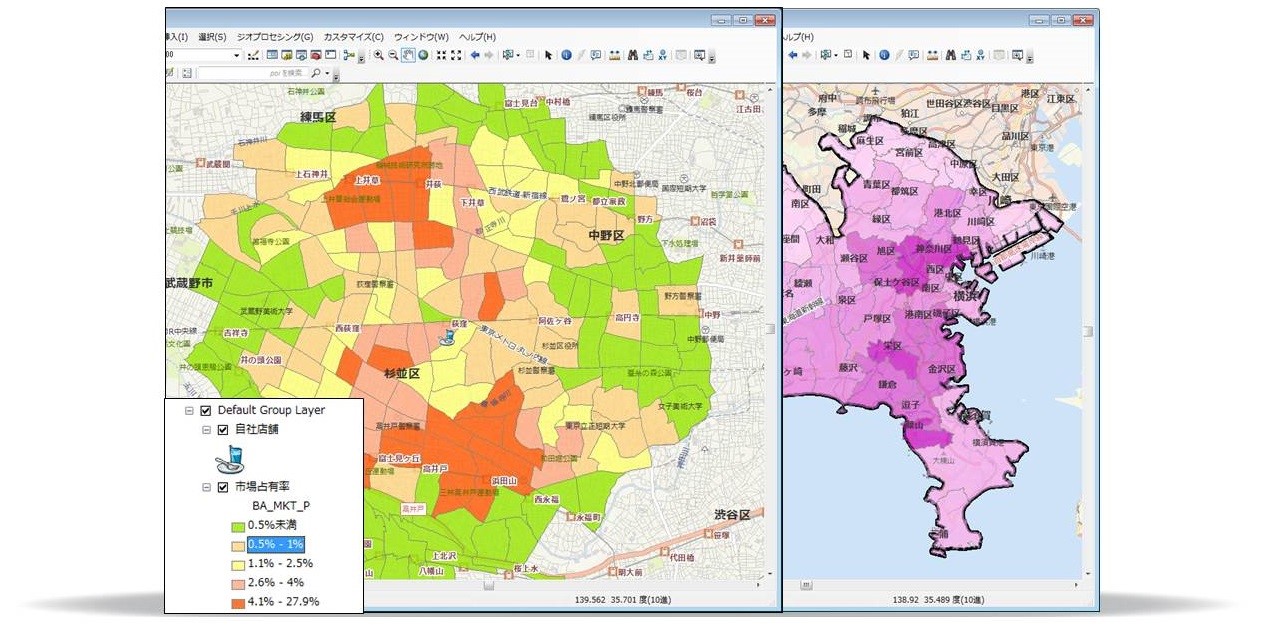
Task: Open the カスタマイズ(C) menu
Action: tap(353, 37)
